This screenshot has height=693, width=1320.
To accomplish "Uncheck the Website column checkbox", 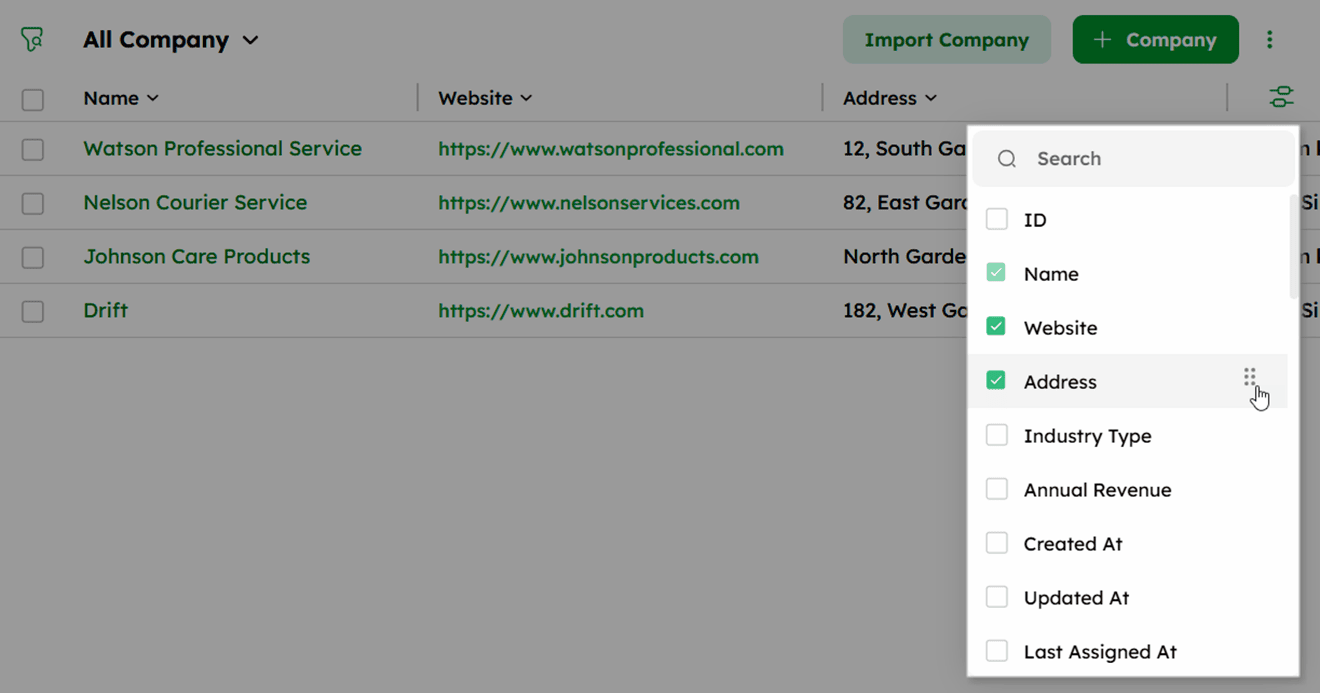I will pyautogui.click(x=996, y=326).
